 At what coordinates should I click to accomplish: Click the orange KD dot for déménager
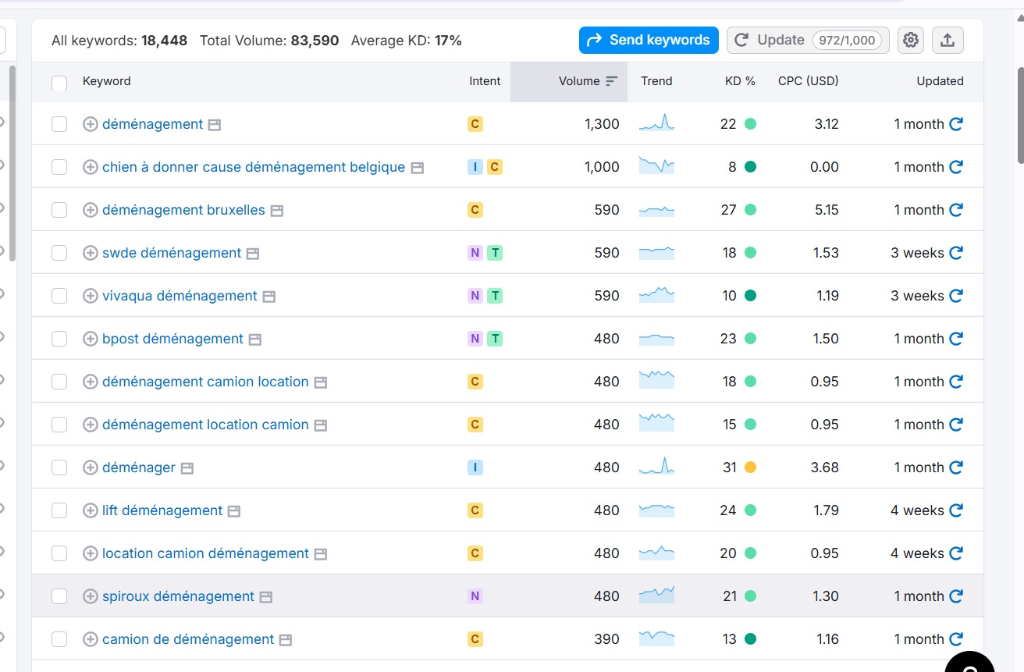pyautogui.click(x=750, y=467)
